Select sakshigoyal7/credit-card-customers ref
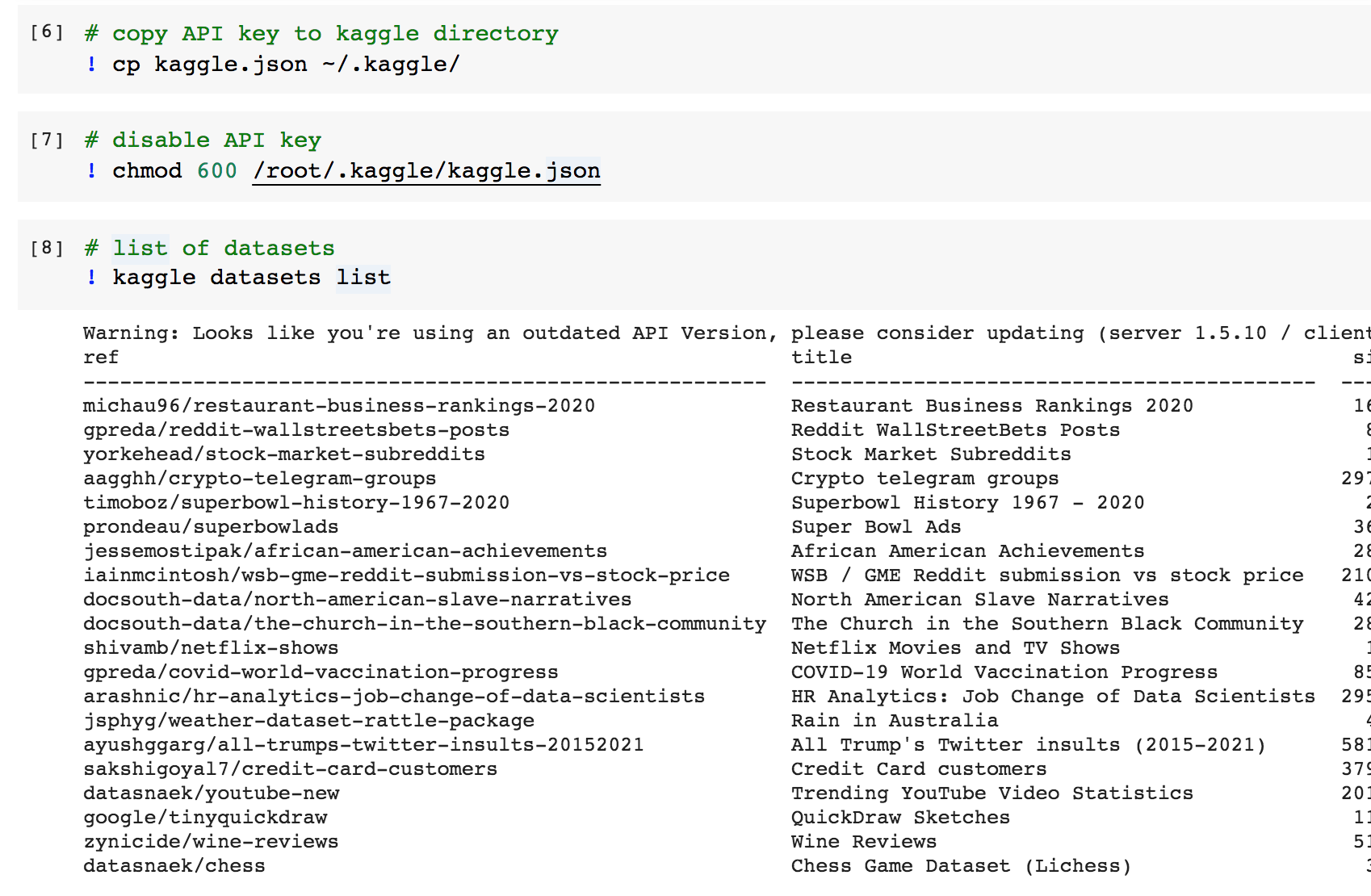Screen dimensions: 1371x896 (x=290, y=768)
